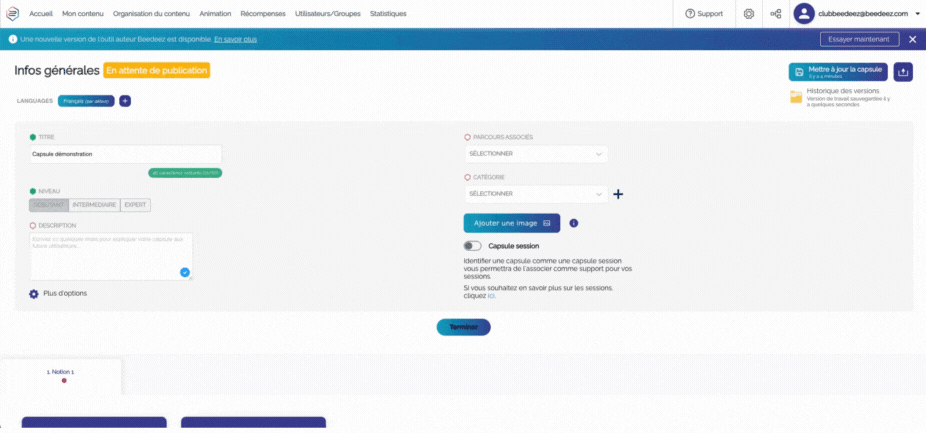The image size is (926, 433).
Task: Expand the Catégorie dropdown
Action: [x=536, y=194]
